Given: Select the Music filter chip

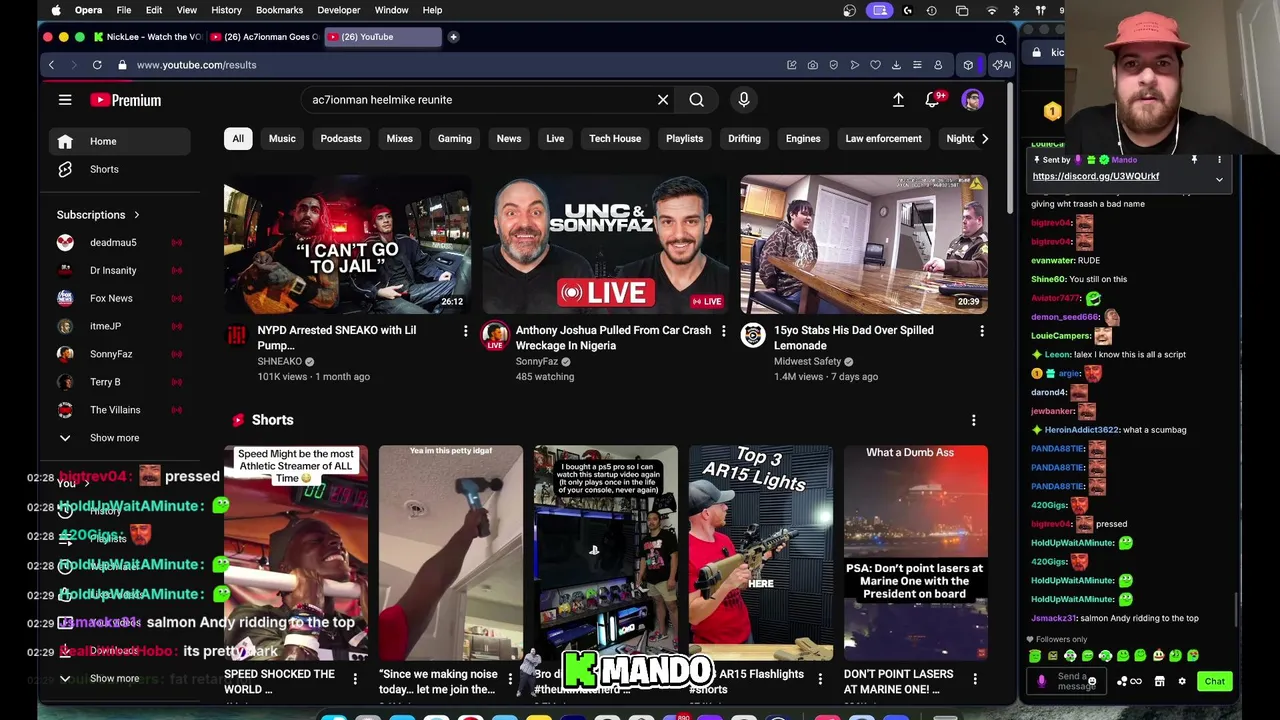Looking at the screenshot, I should coord(282,139).
